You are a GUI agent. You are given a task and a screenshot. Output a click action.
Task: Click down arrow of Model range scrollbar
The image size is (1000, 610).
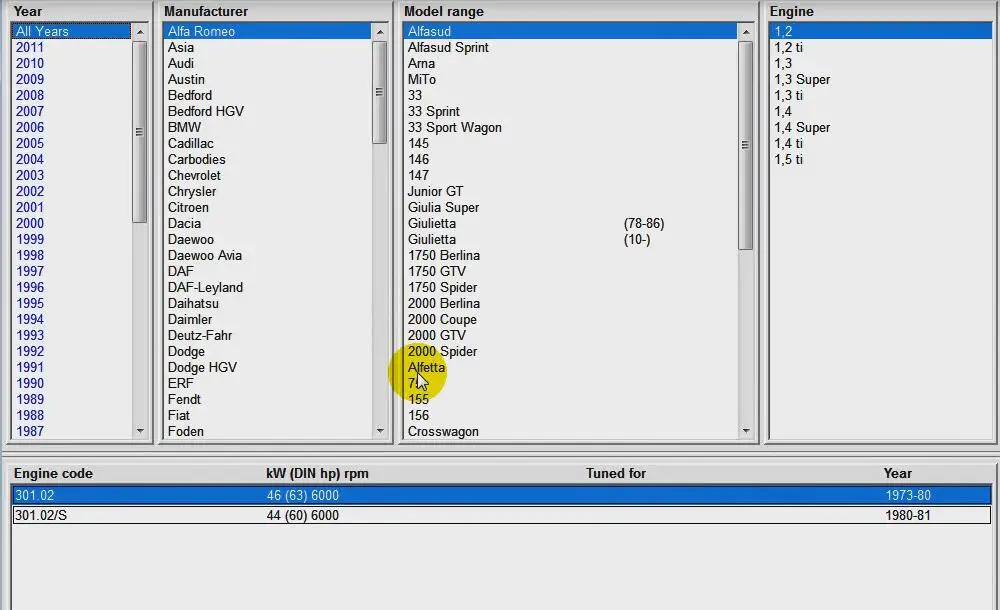click(x=746, y=431)
